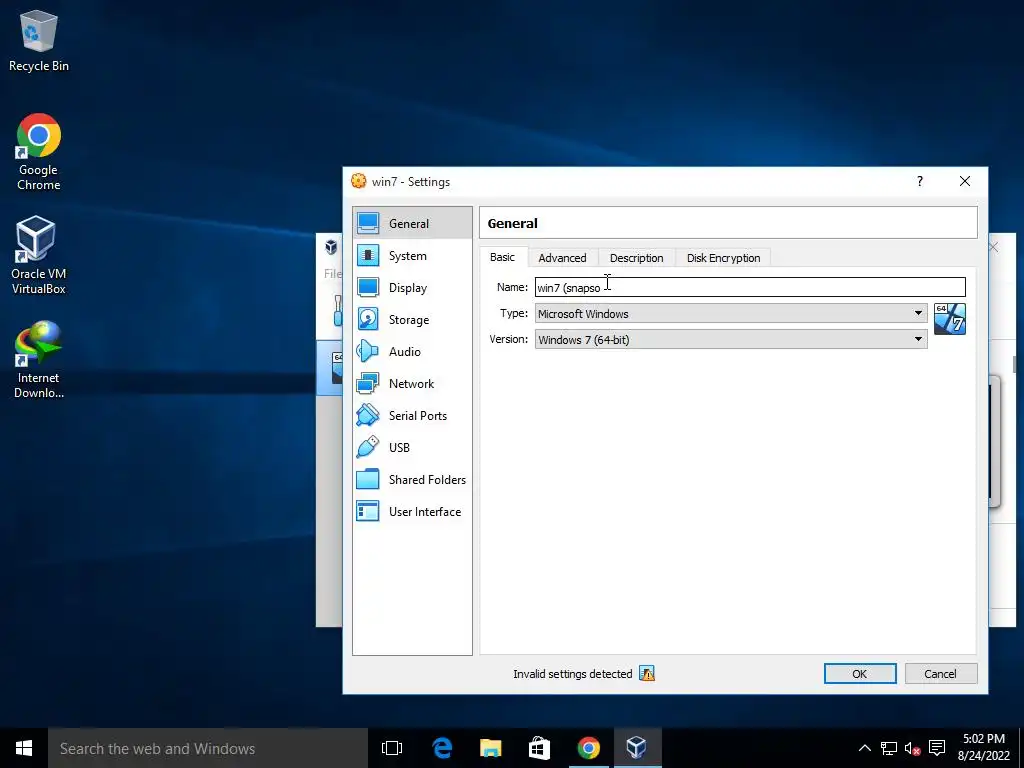Select the Internet Download Manager desktop shortcut
The width and height of the screenshot is (1024, 768).
pyautogui.click(x=39, y=359)
